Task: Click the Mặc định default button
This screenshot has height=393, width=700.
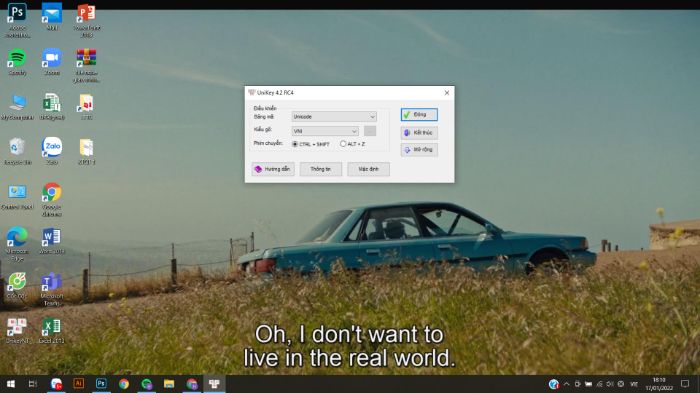Action: (x=368, y=169)
